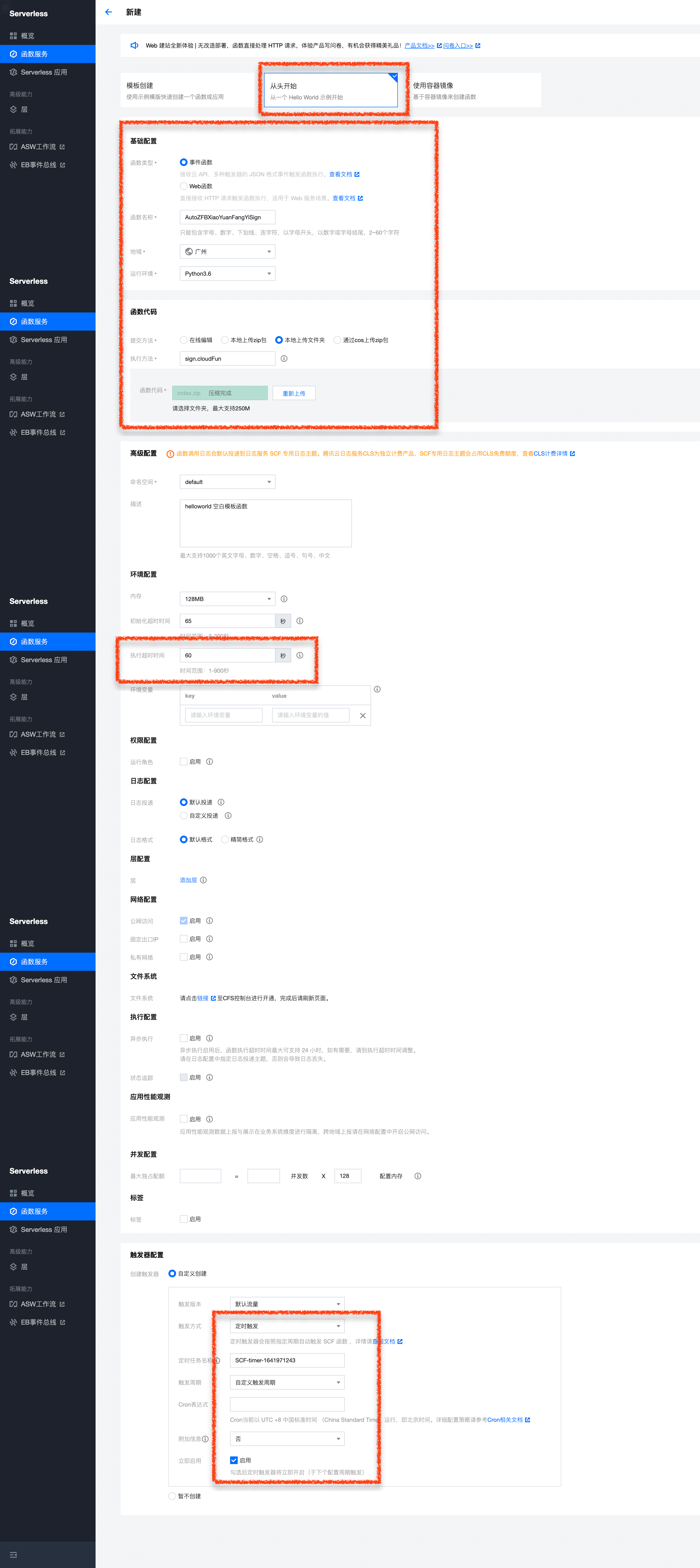700x1568 pixels.
Task: Click info icon next to 配置内存
Action: (x=418, y=1176)
